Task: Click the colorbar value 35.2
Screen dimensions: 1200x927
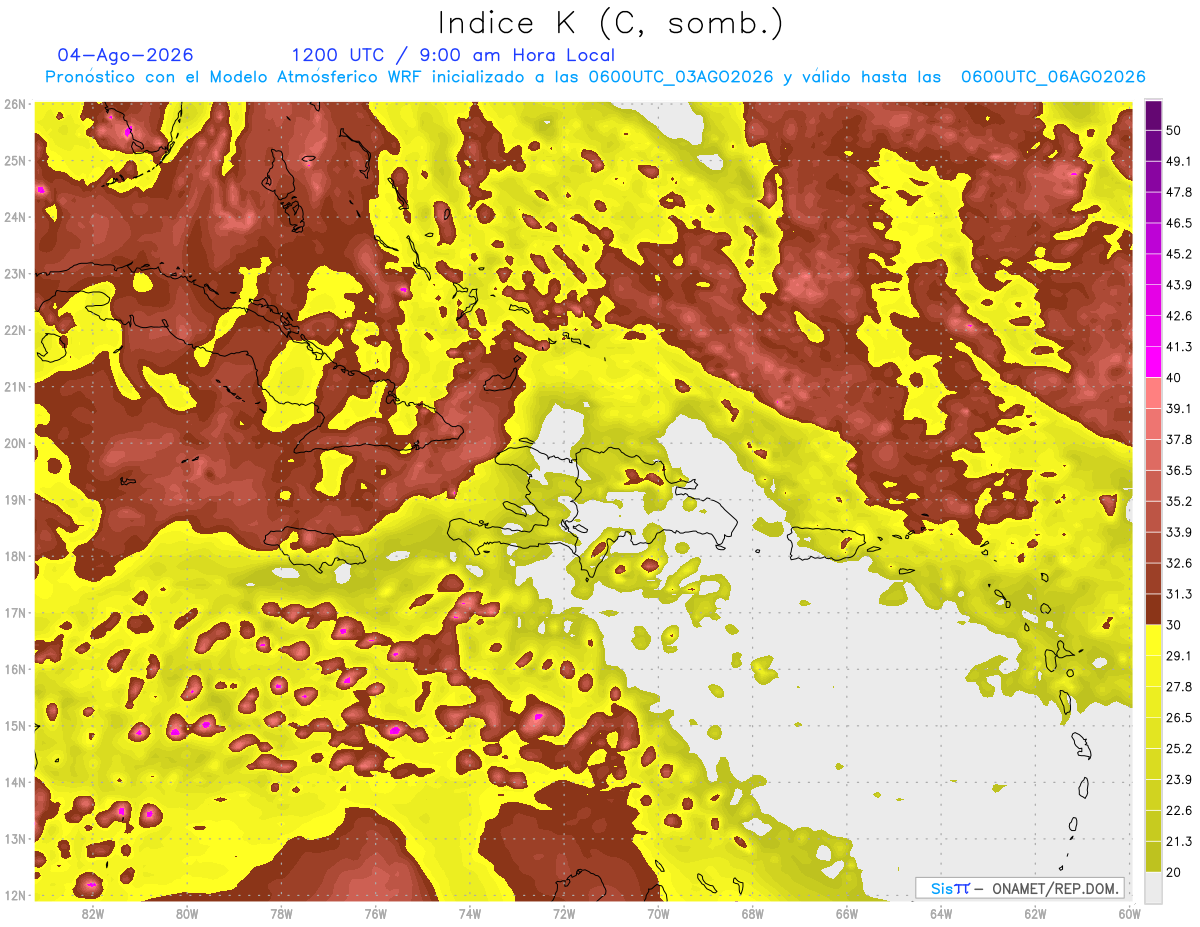Action: (x=1179, y=501)
